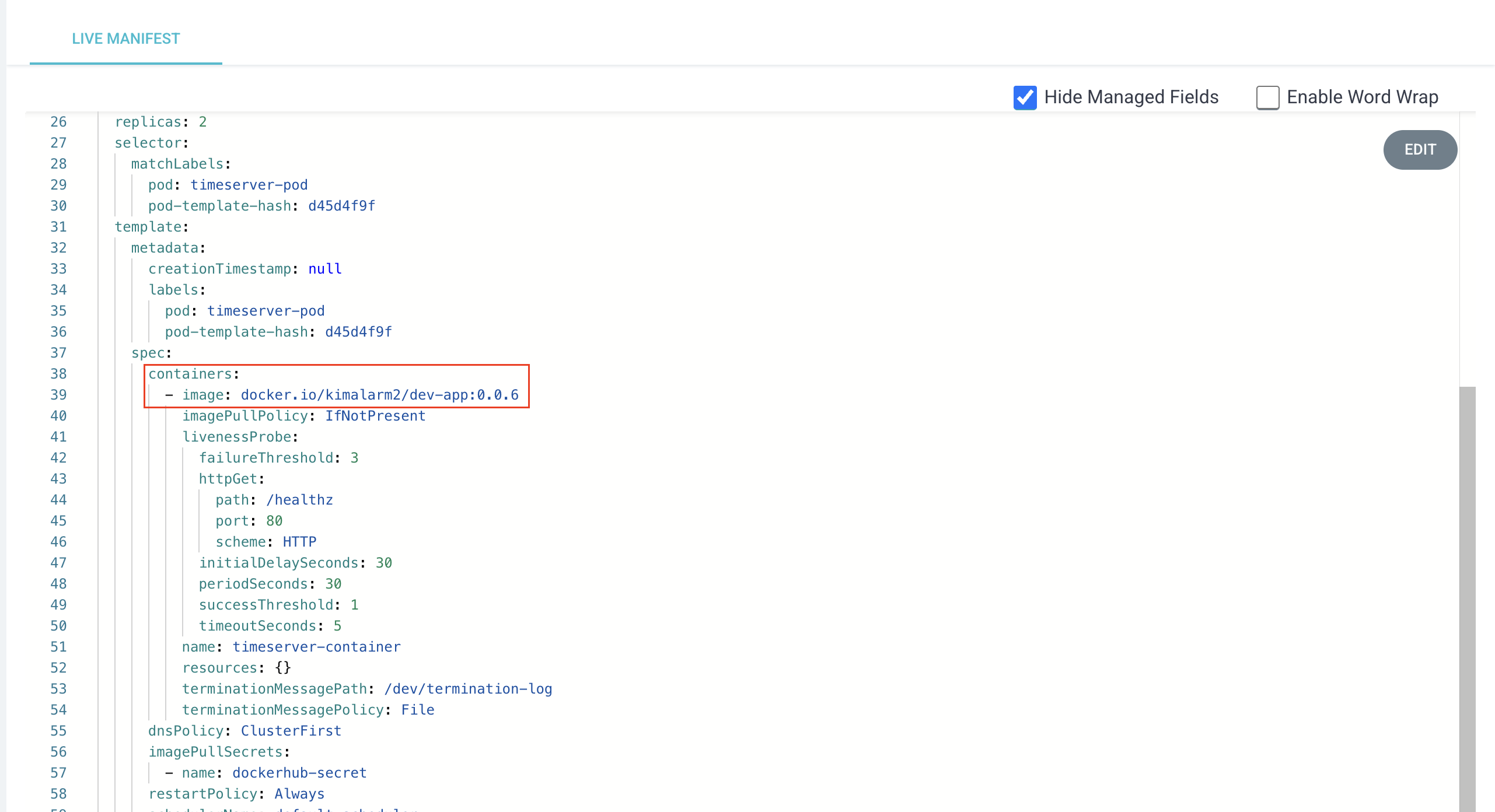Click the terminationMessagePath /dev/termination-log line
Viewport: 1495px width, 812px height.
tap(366, 689)
